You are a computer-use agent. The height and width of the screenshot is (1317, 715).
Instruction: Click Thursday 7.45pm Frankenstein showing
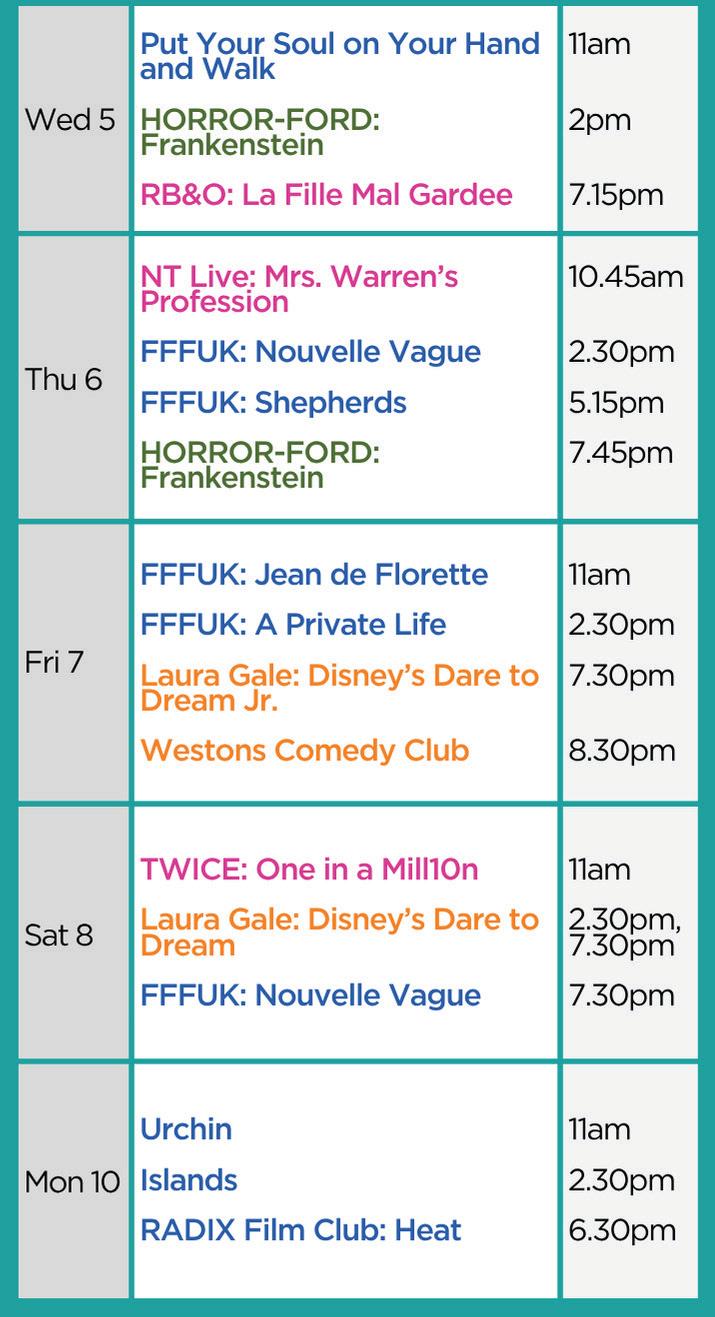point(260,465)
